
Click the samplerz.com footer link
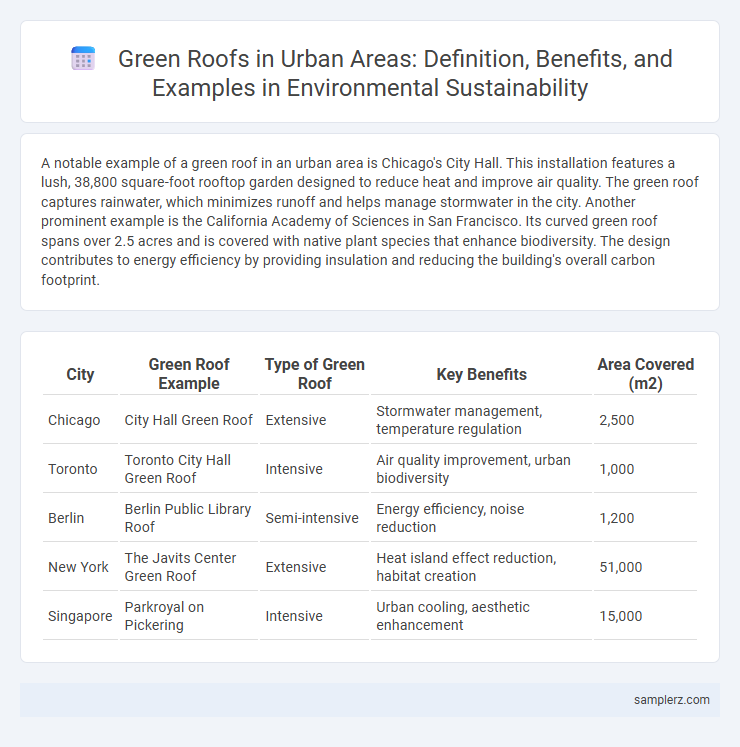(x=671, y=699)
